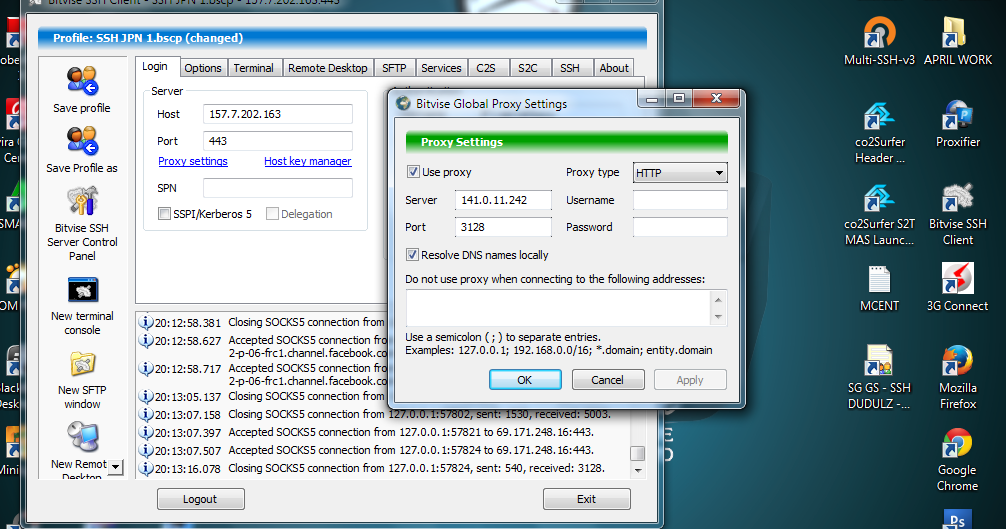Open the Proxy type HTTP dropdown
Image resolution: width=1006 pixels, height=529 pixels.
point(680,172)
